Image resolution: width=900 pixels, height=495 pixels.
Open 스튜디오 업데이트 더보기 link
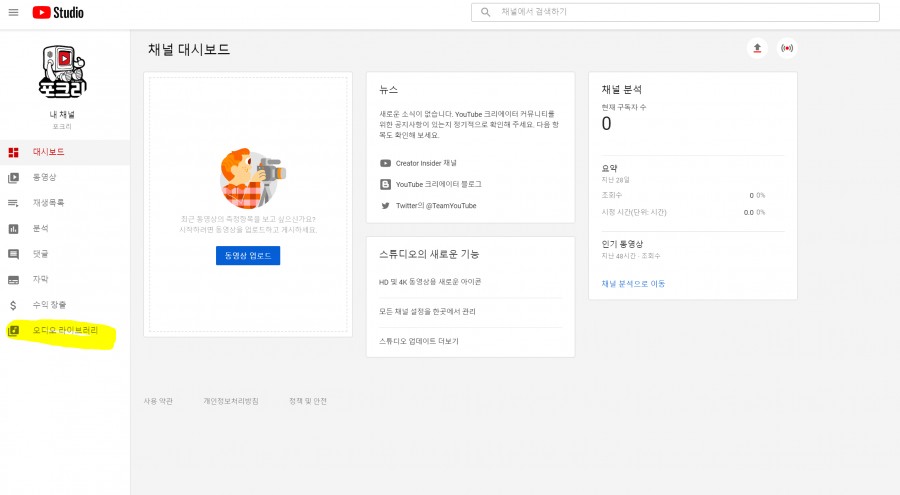point(418,341)
